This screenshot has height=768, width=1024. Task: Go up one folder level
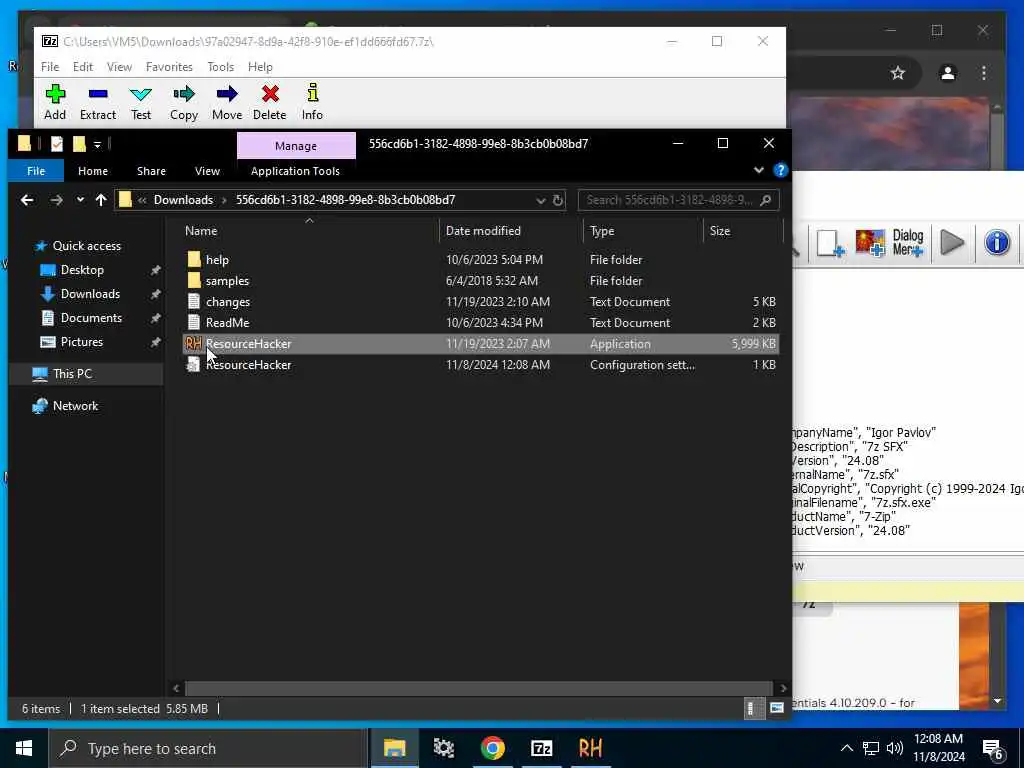[101, 200]
